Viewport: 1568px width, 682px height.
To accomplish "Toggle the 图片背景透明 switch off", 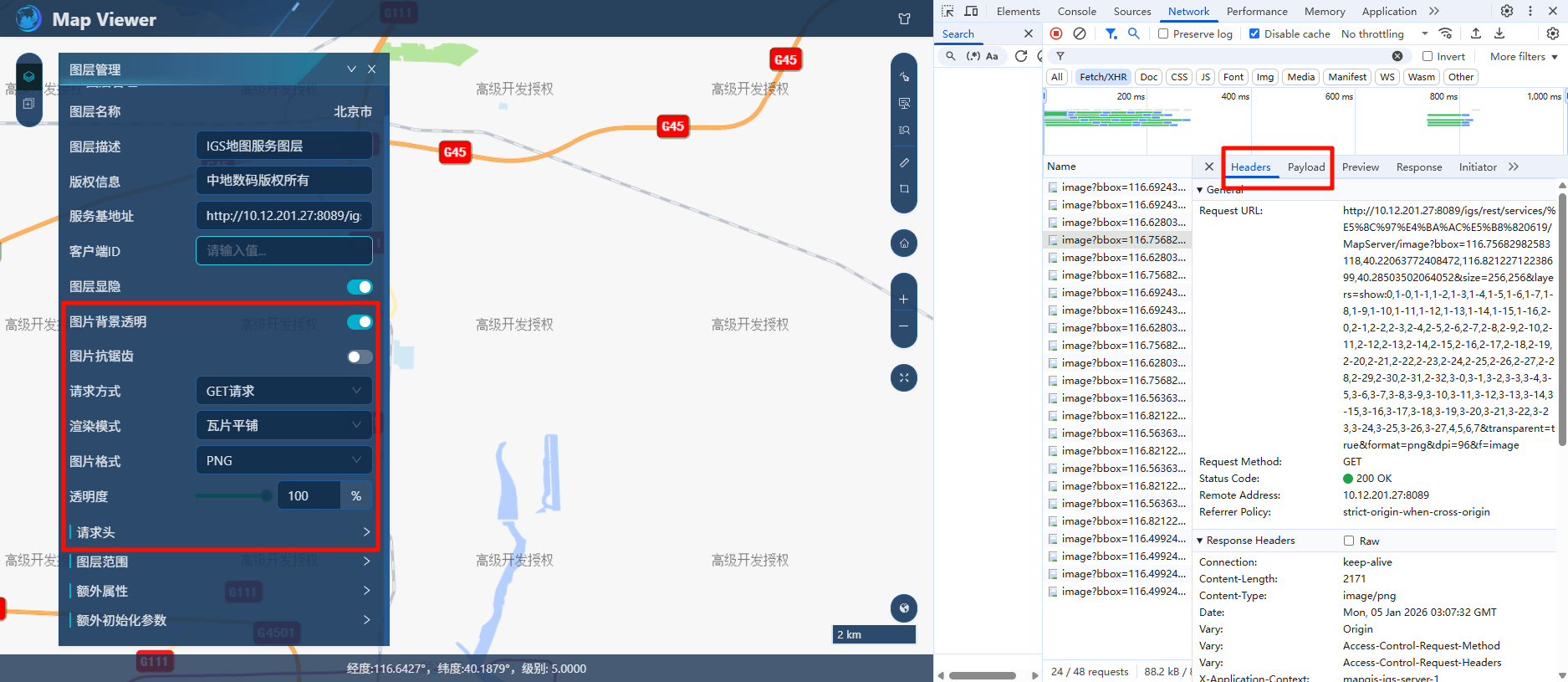I will pyautogui.click(x=360, y=322).
